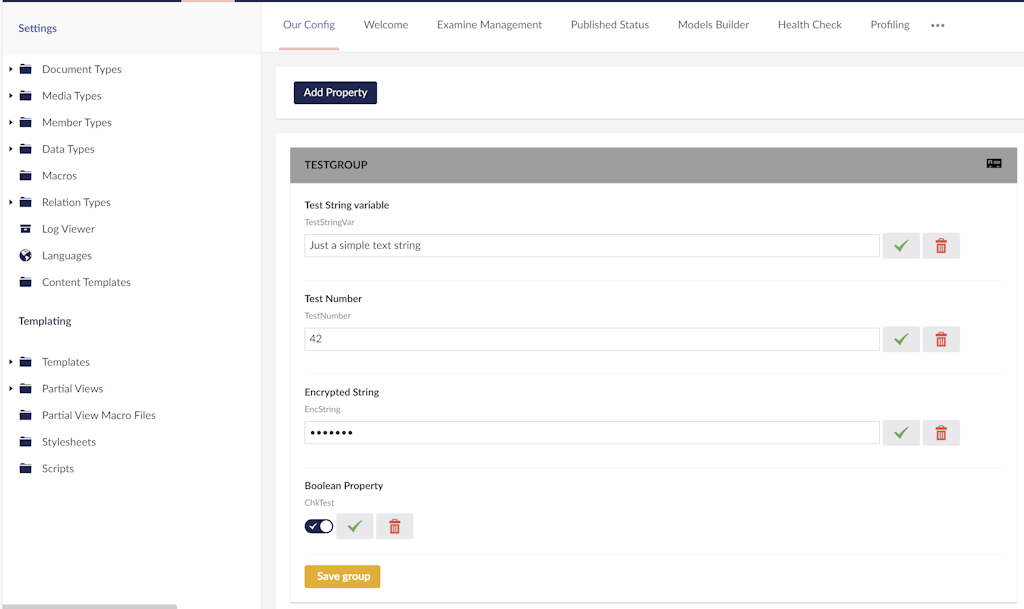Open the Health Check tab
Viewport: 1024px width, 609px height.
(809, 24)
